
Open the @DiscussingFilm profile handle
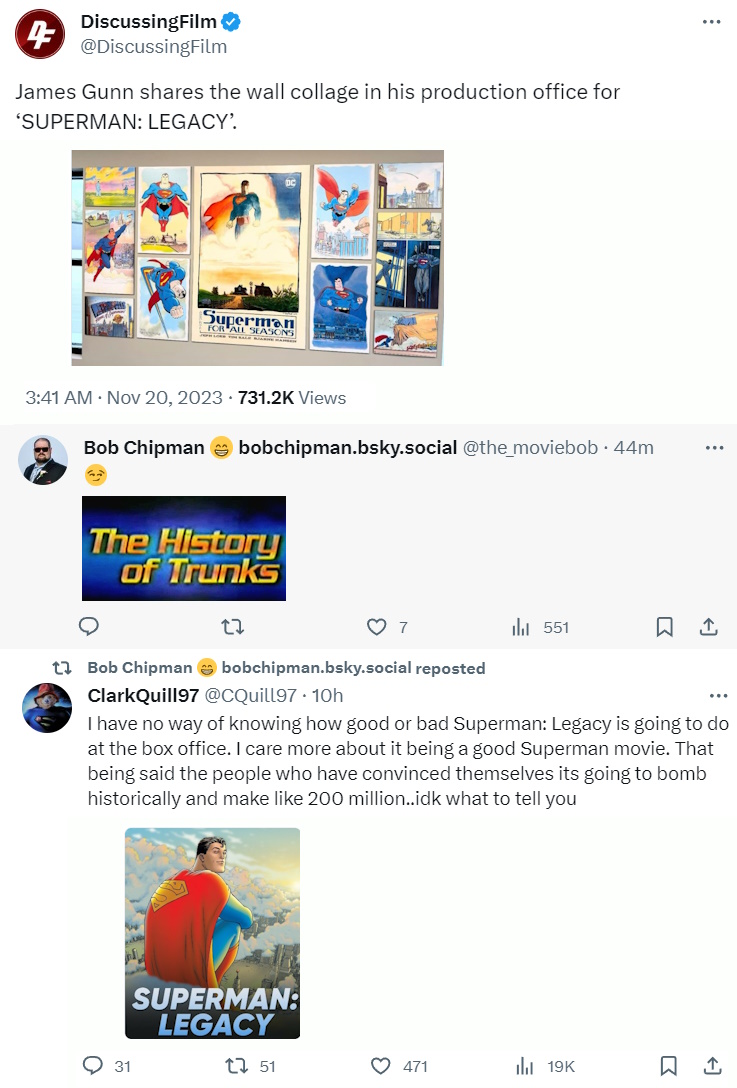153,46
